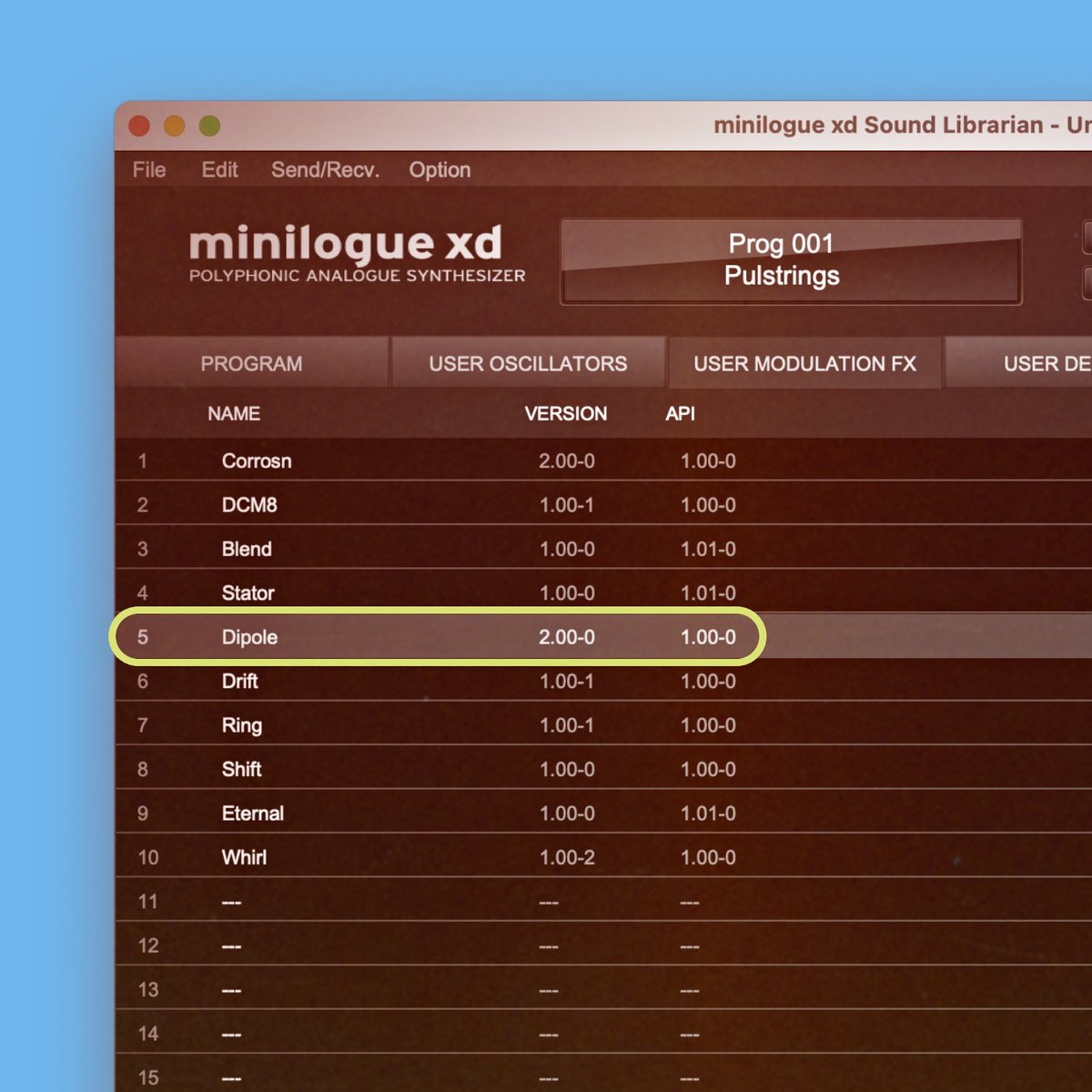
Task: Select empty slot 12
Action: pos(603,945)
